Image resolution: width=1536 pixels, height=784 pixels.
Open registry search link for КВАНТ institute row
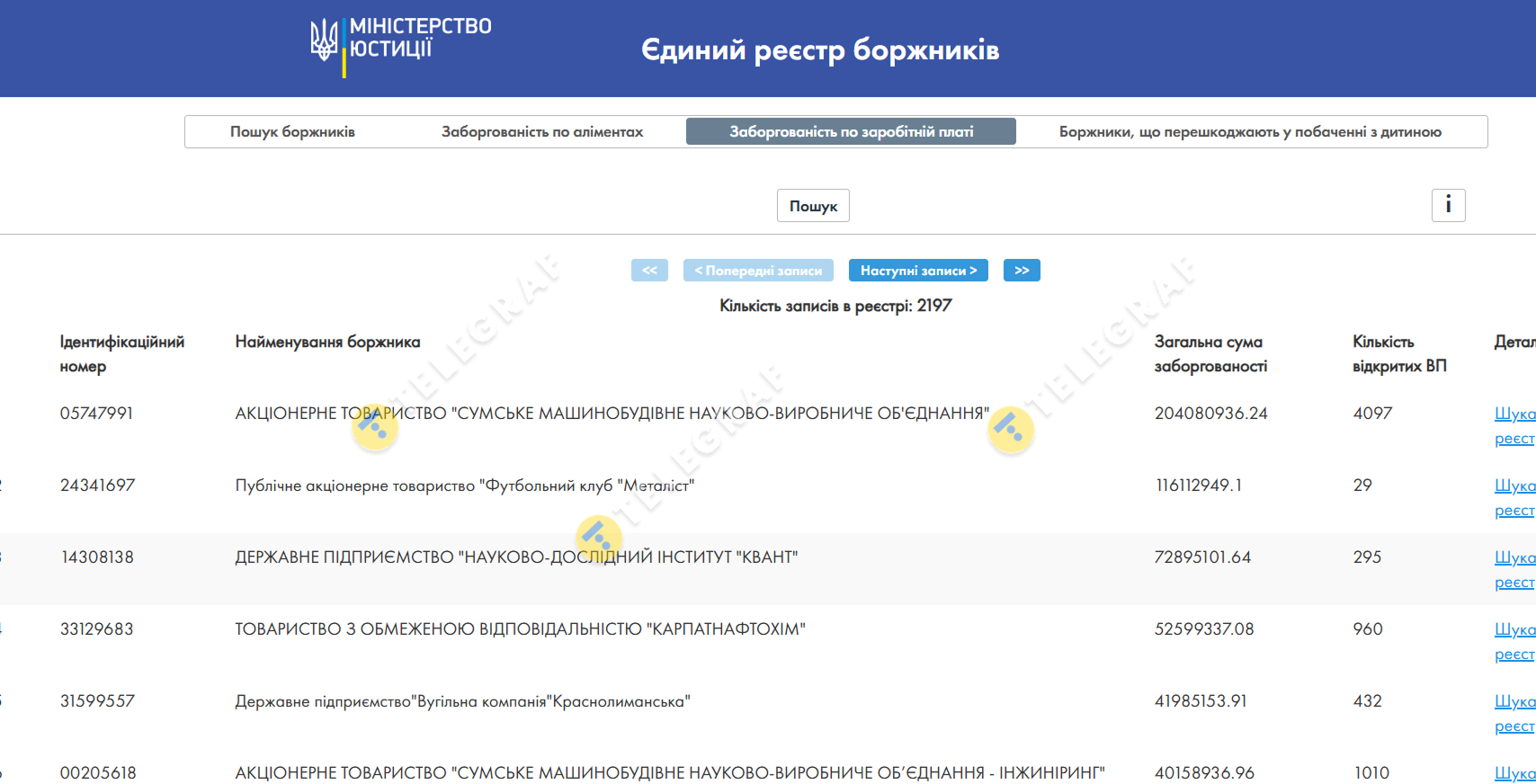pos(1514,570)
